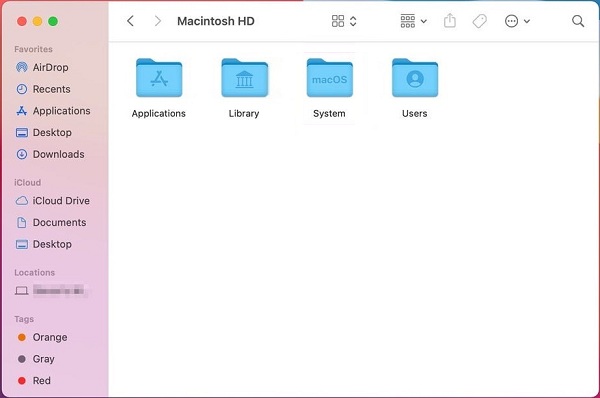This screenshot has width=600, height=398.
Task: Switch to icon grid view button
Action: point(338,21)
